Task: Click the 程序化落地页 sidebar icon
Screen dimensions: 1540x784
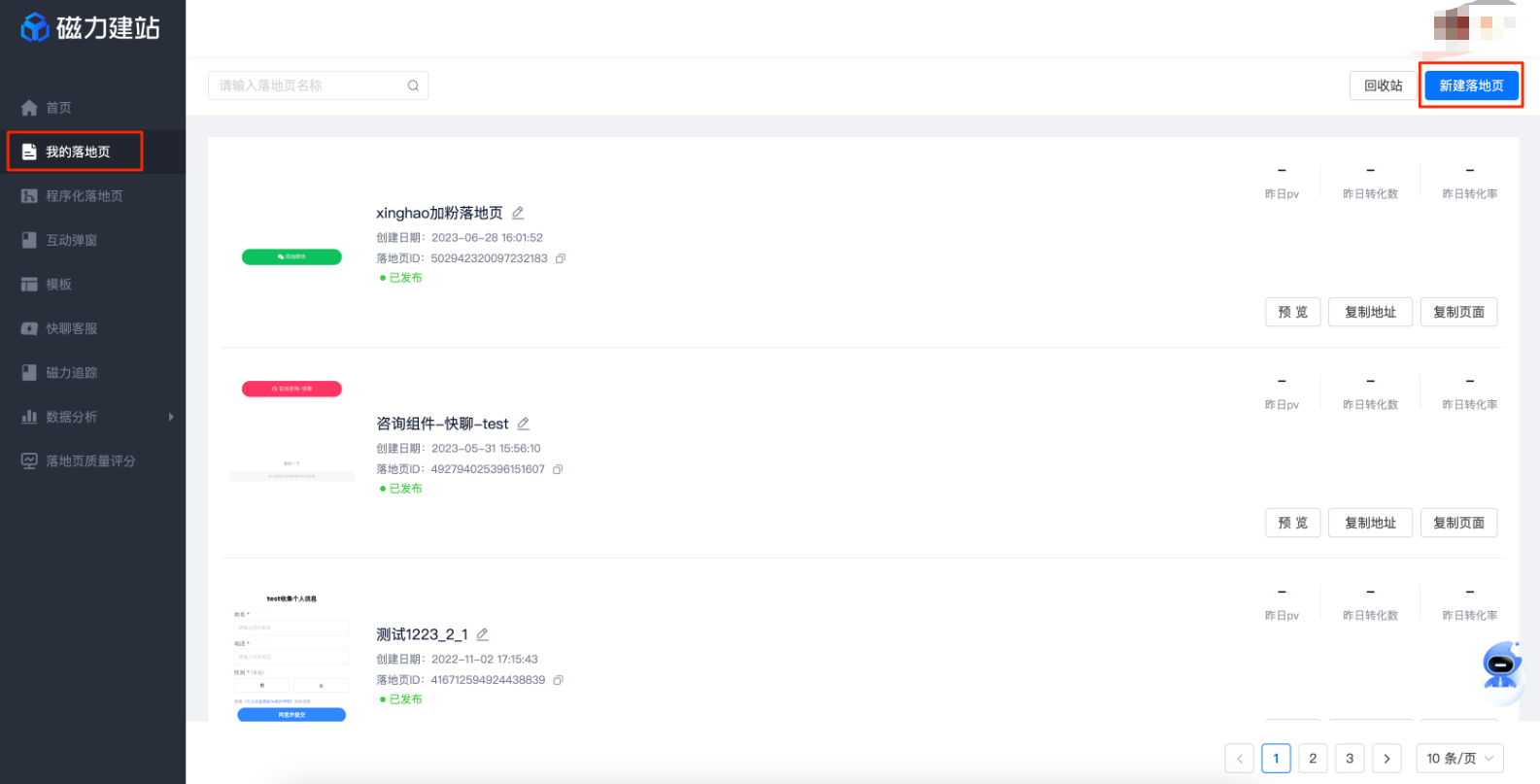Action: tap(29, 196)
